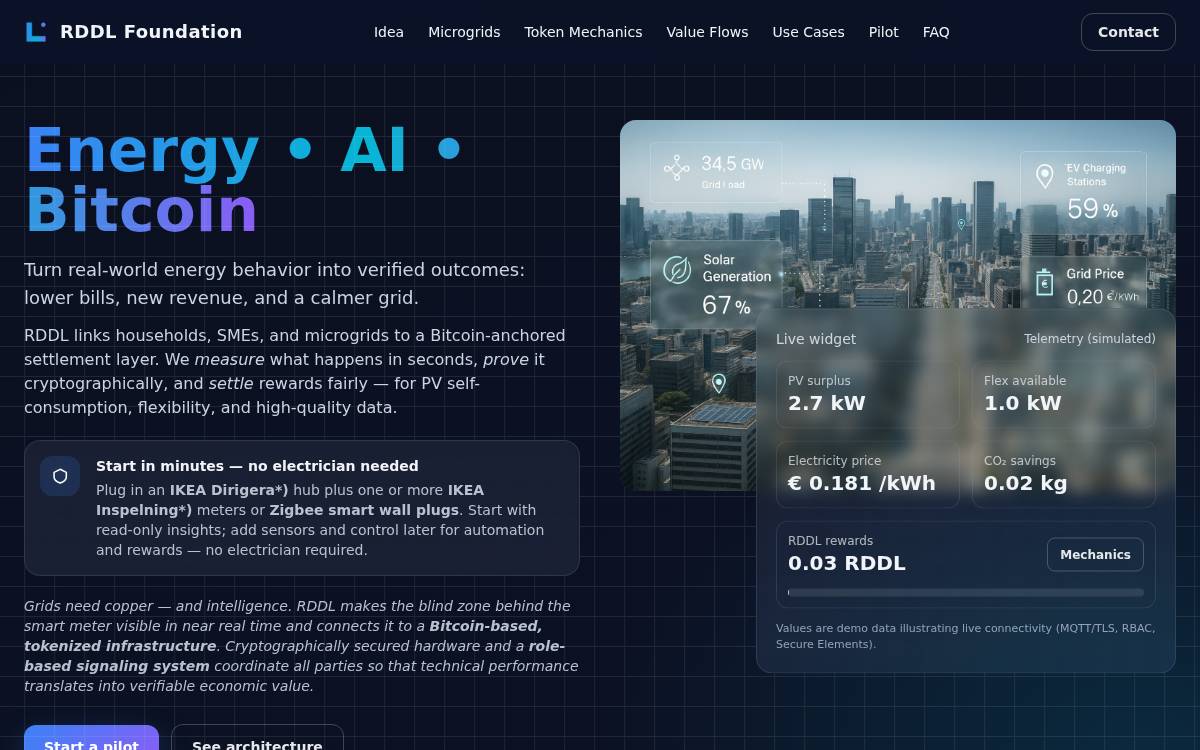Click the bold 'IKEA Dirigera*)' text

pos(229,490)
